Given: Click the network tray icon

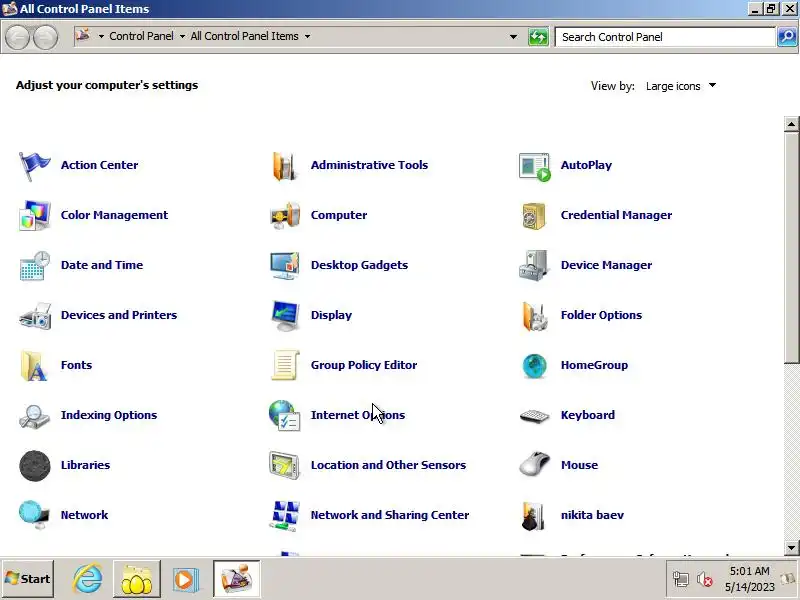Looking at the screenshot, I should point(681,580).
